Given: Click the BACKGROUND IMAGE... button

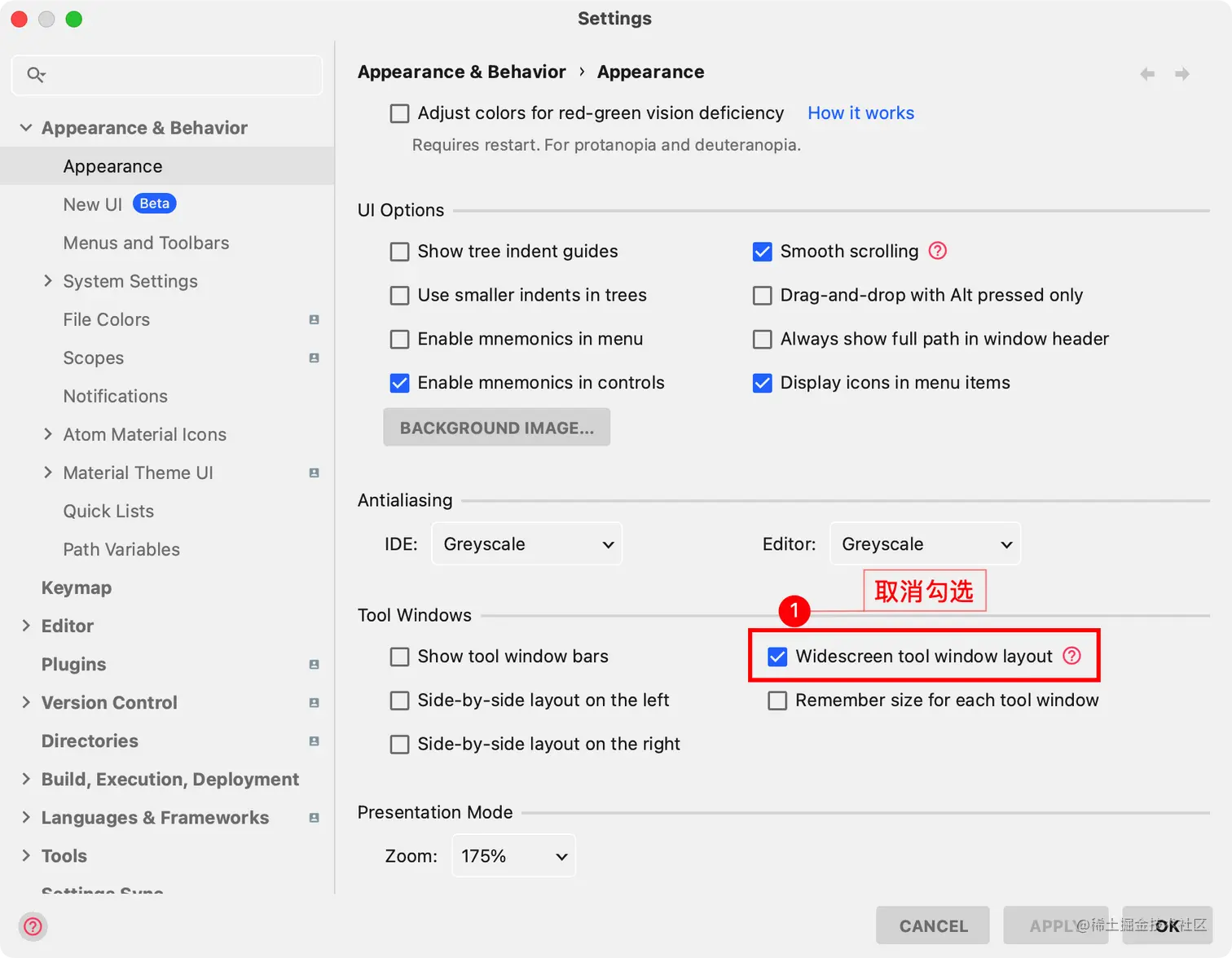Looking at the screenshot, I should (x=497, y=428).
